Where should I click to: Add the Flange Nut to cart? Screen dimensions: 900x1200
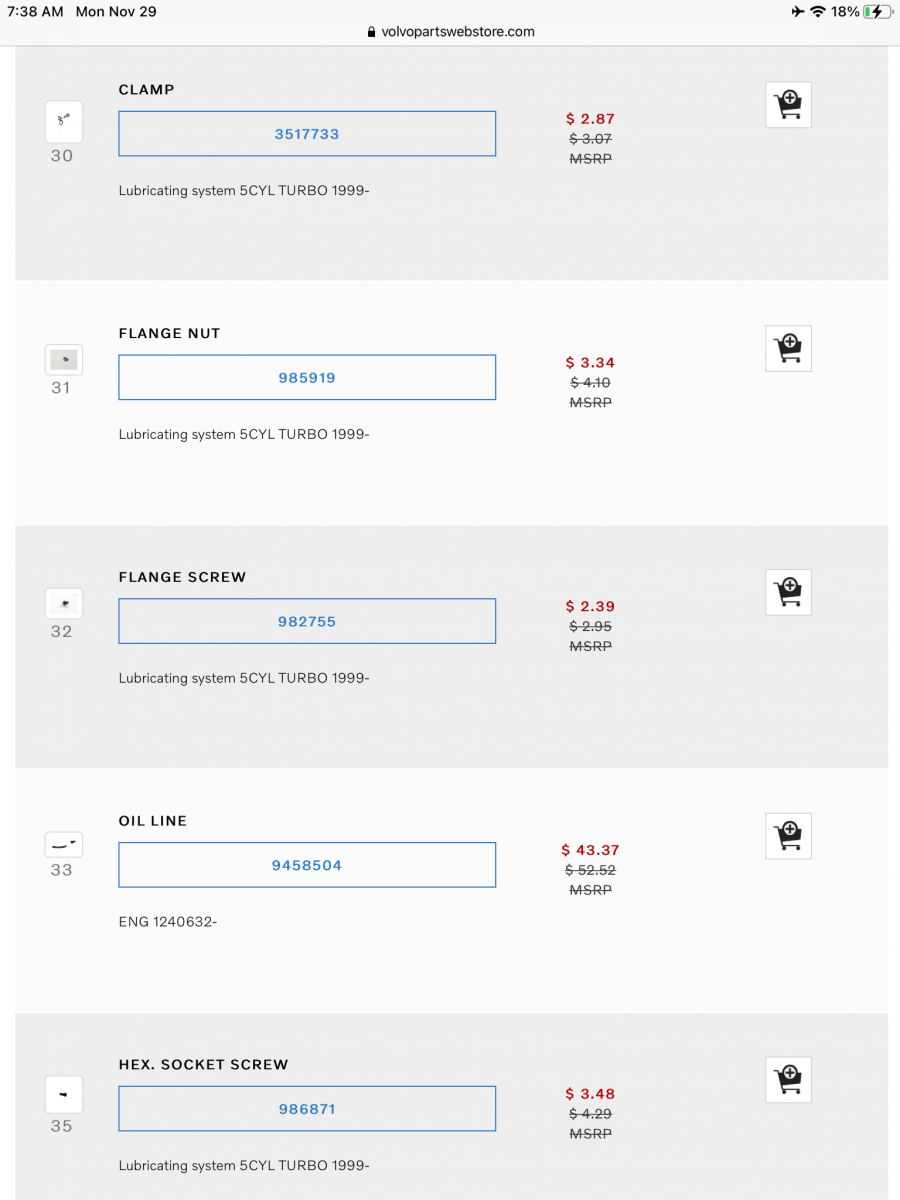click(788, 349)
